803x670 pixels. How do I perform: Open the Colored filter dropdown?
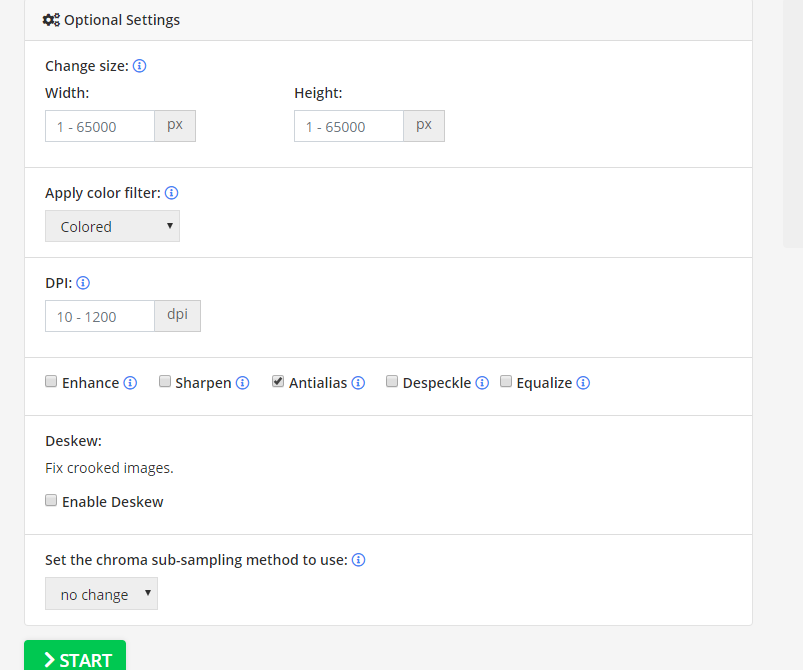(x=112, y=226)
